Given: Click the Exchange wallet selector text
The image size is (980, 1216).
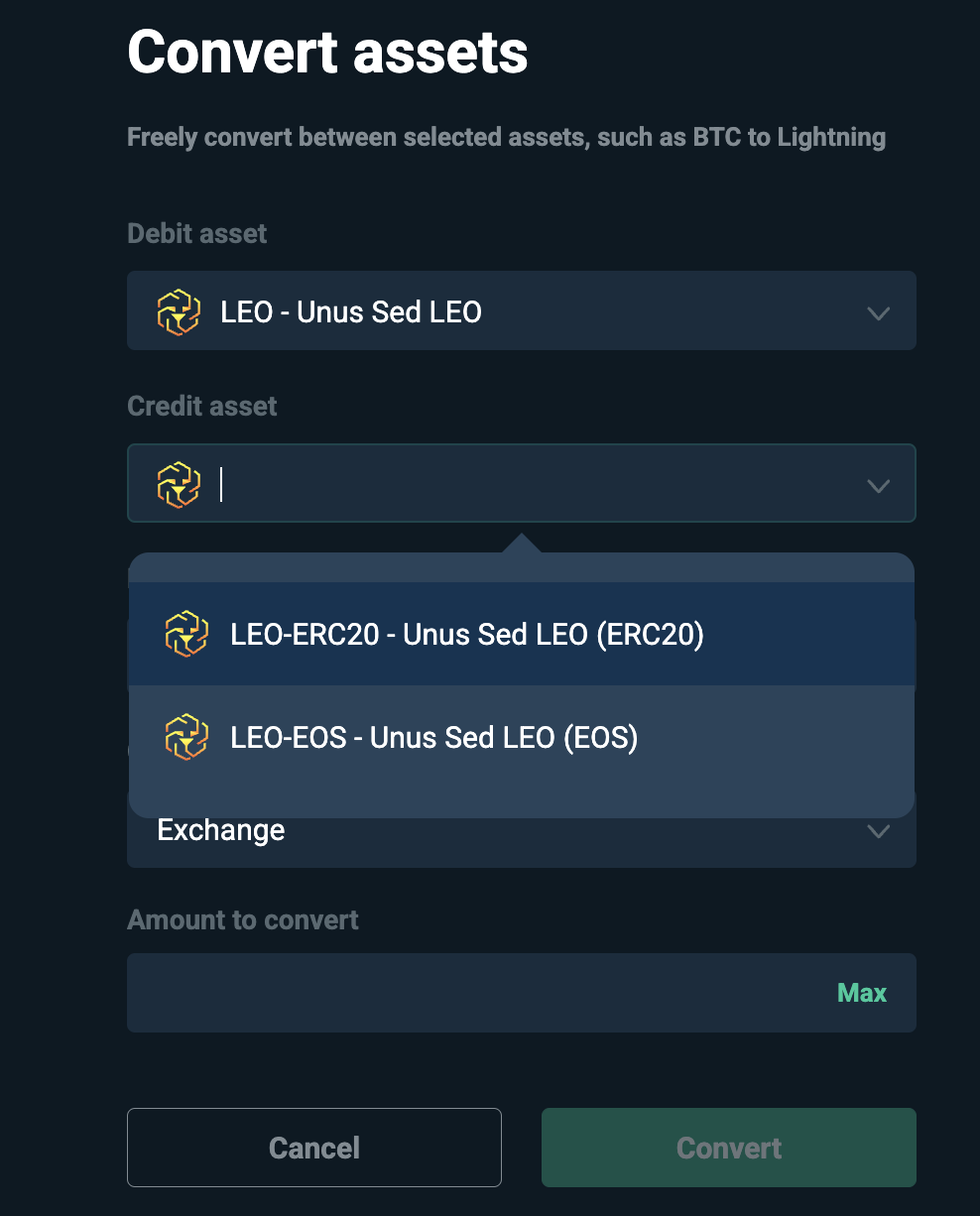Looking at the screenshot, I should coord(221,830).
